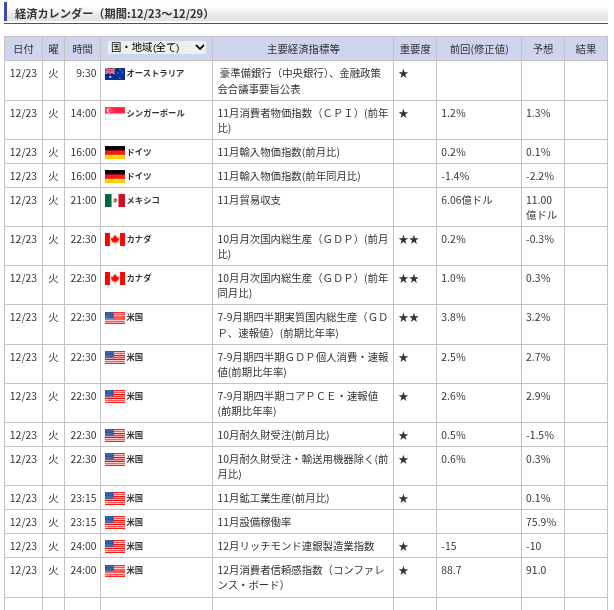Select the 11月貿易収支 indicator text

coord(249,200)
